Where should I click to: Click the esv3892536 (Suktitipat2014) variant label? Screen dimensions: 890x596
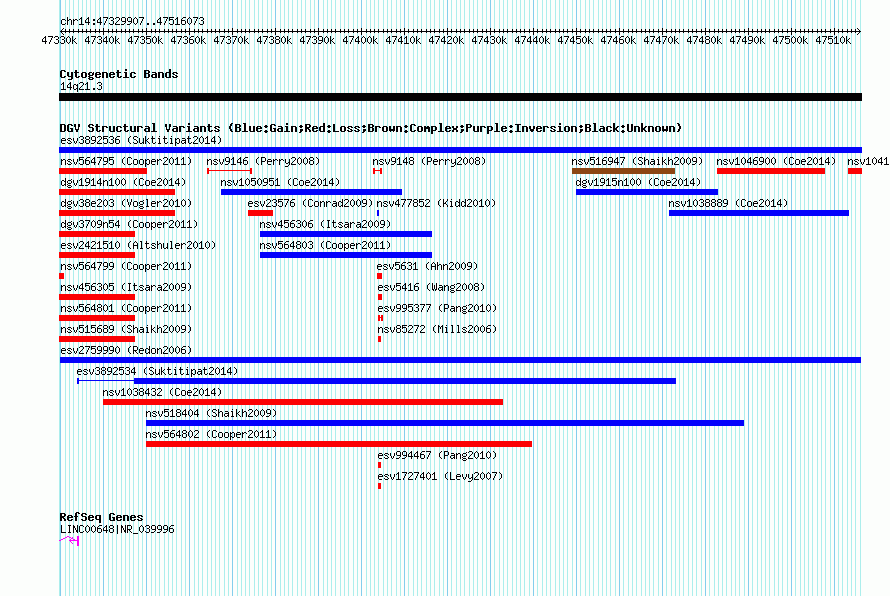(x=141, y=140)
